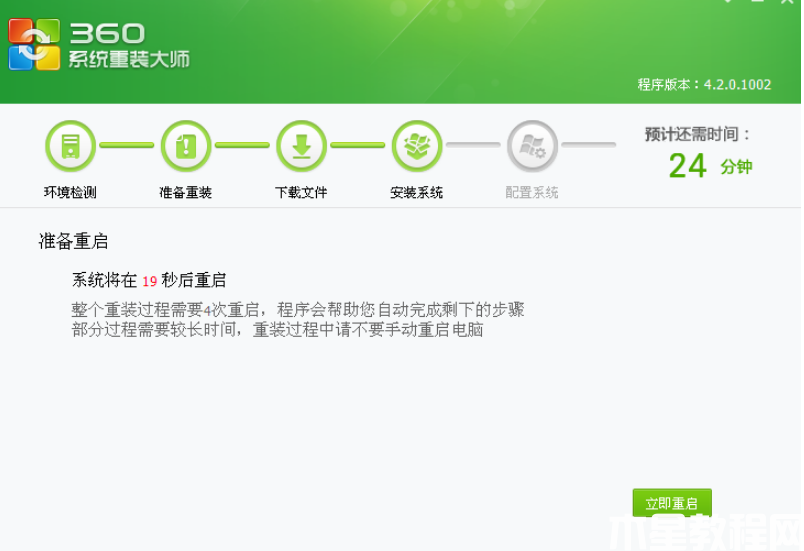Select the 环境检测 step icon
Screen dimensions: 804x551
coord(70,146)
